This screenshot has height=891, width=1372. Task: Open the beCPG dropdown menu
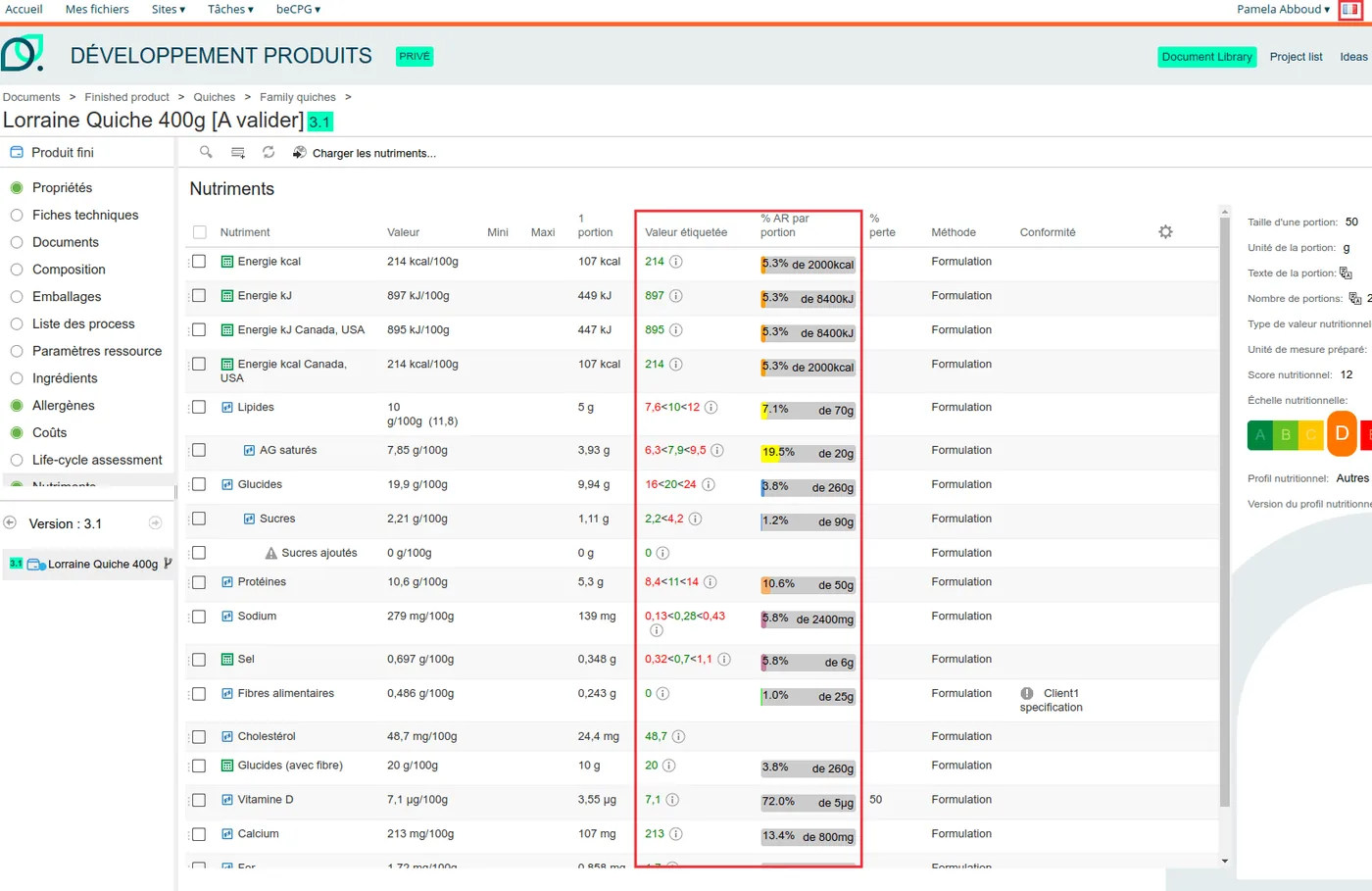[x=298, y=10]
